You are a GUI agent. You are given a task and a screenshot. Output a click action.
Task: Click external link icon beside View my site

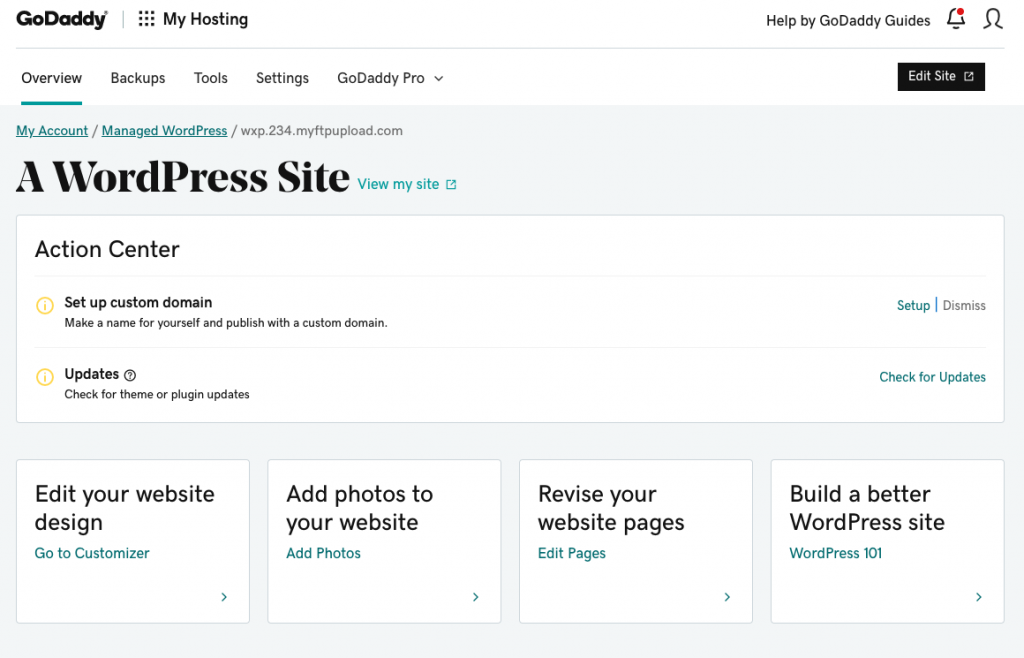click(x=451, y=185)
